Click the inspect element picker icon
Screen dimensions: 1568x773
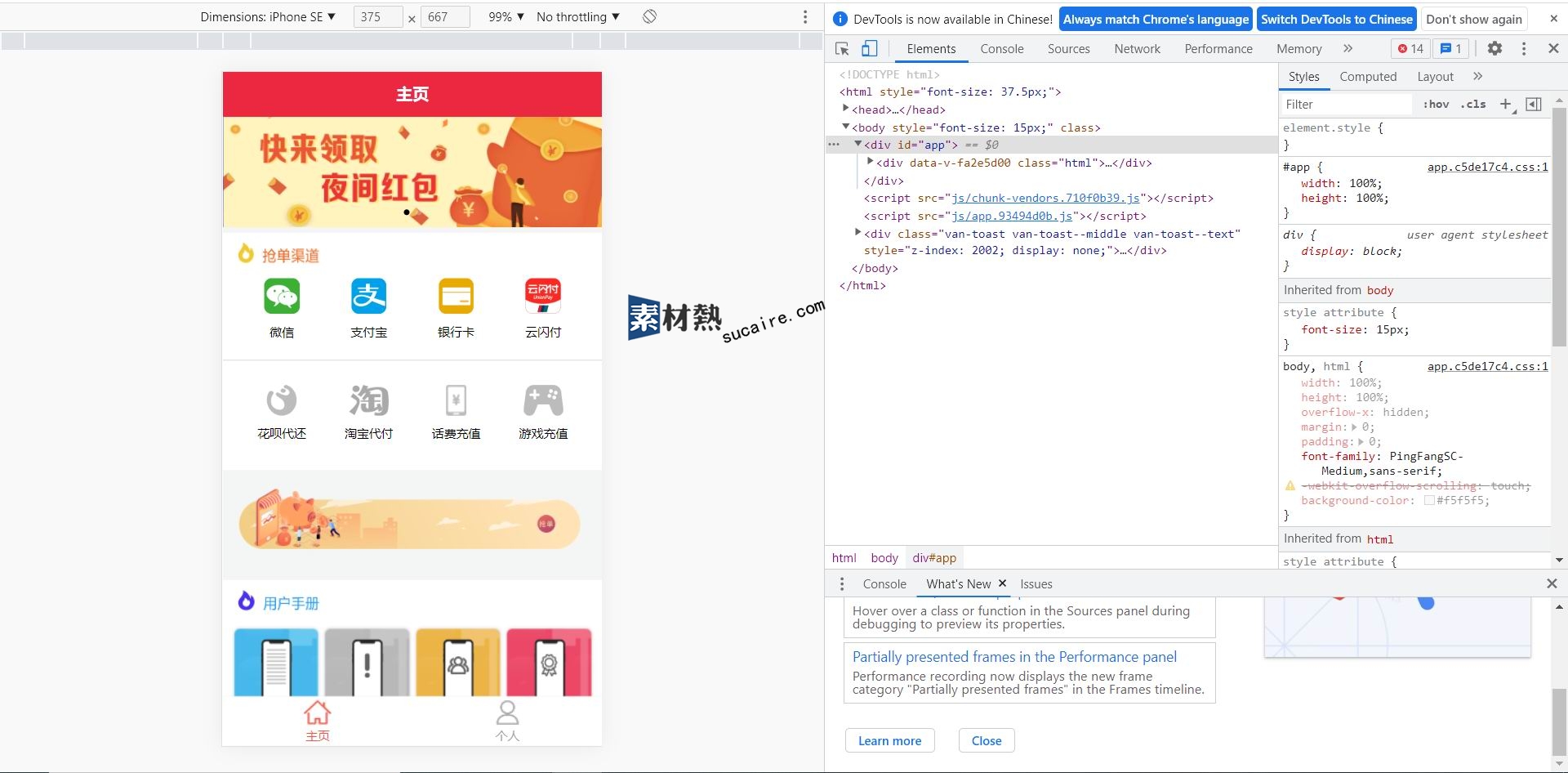(x=842, y=49)
